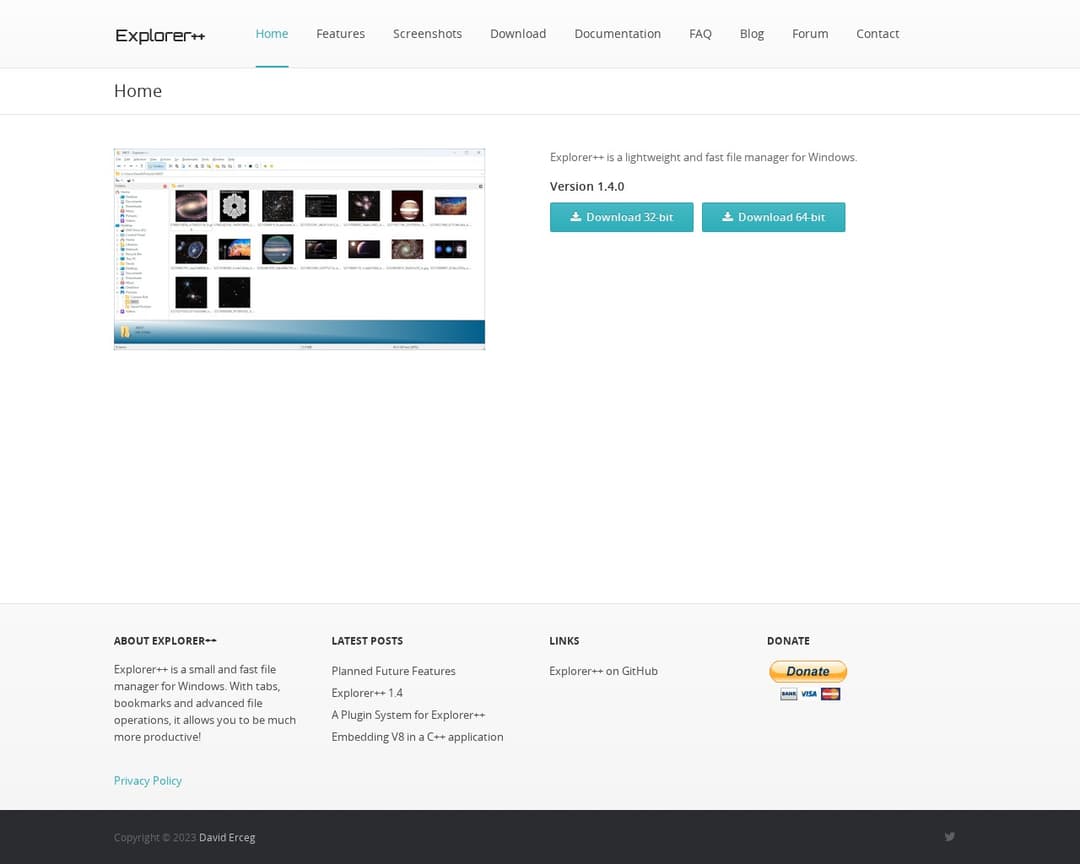Open A Plugin System for Explorer++ post
This screenshot has height=864, width=1080.
click(408, 715)
